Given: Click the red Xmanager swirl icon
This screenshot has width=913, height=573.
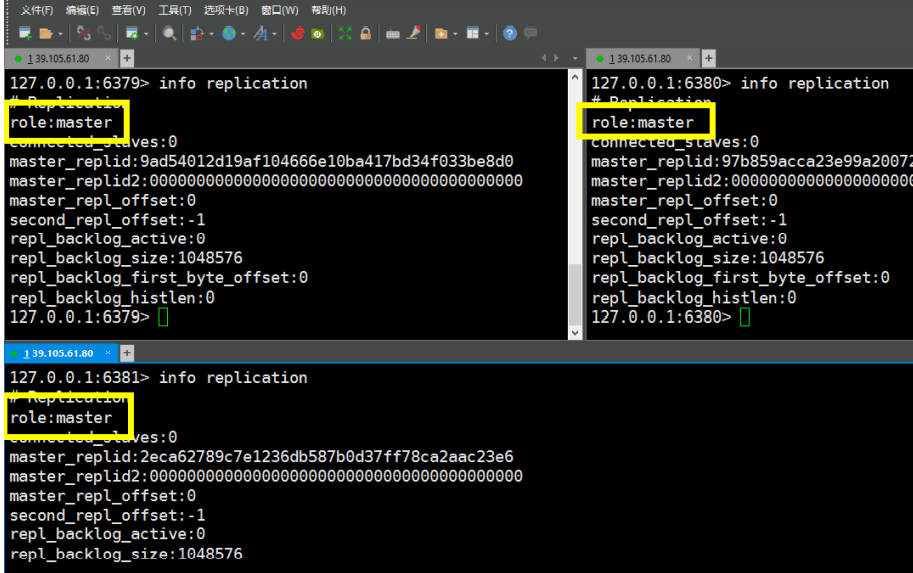Looking at the screenshot, I should point(298,34).
